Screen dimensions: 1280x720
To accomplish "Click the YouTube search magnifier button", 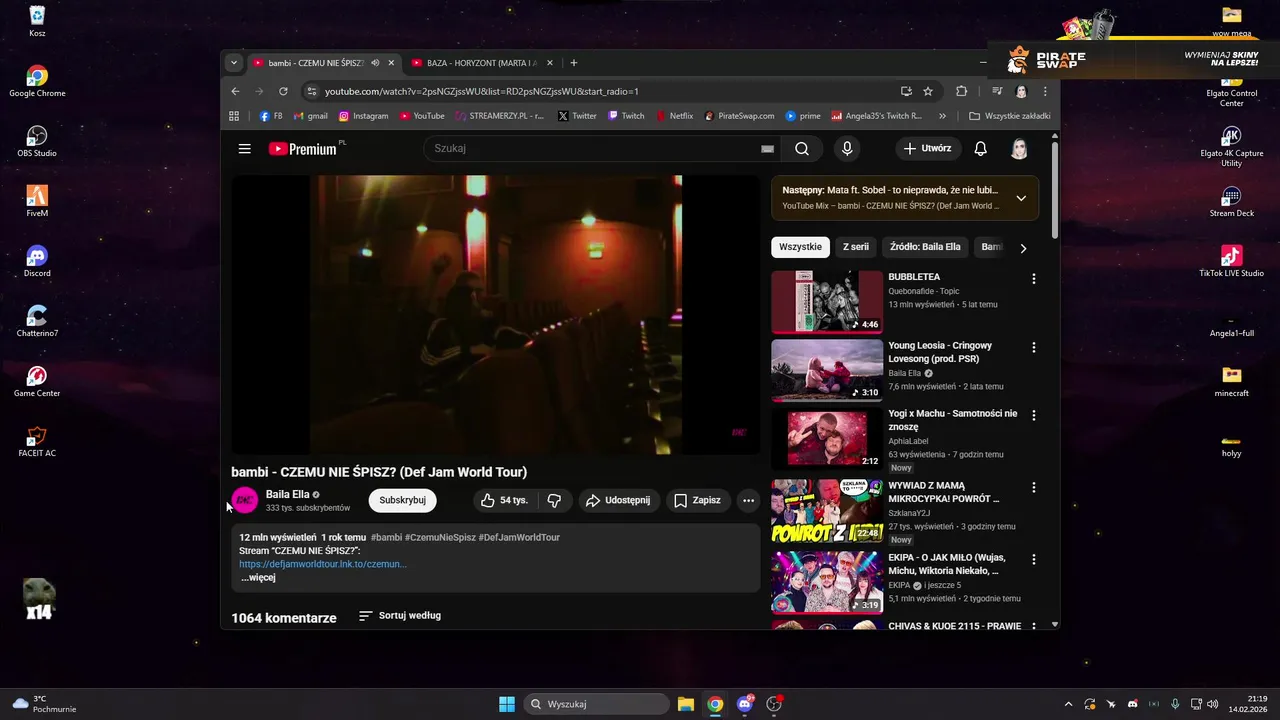I will click(802, 149).
